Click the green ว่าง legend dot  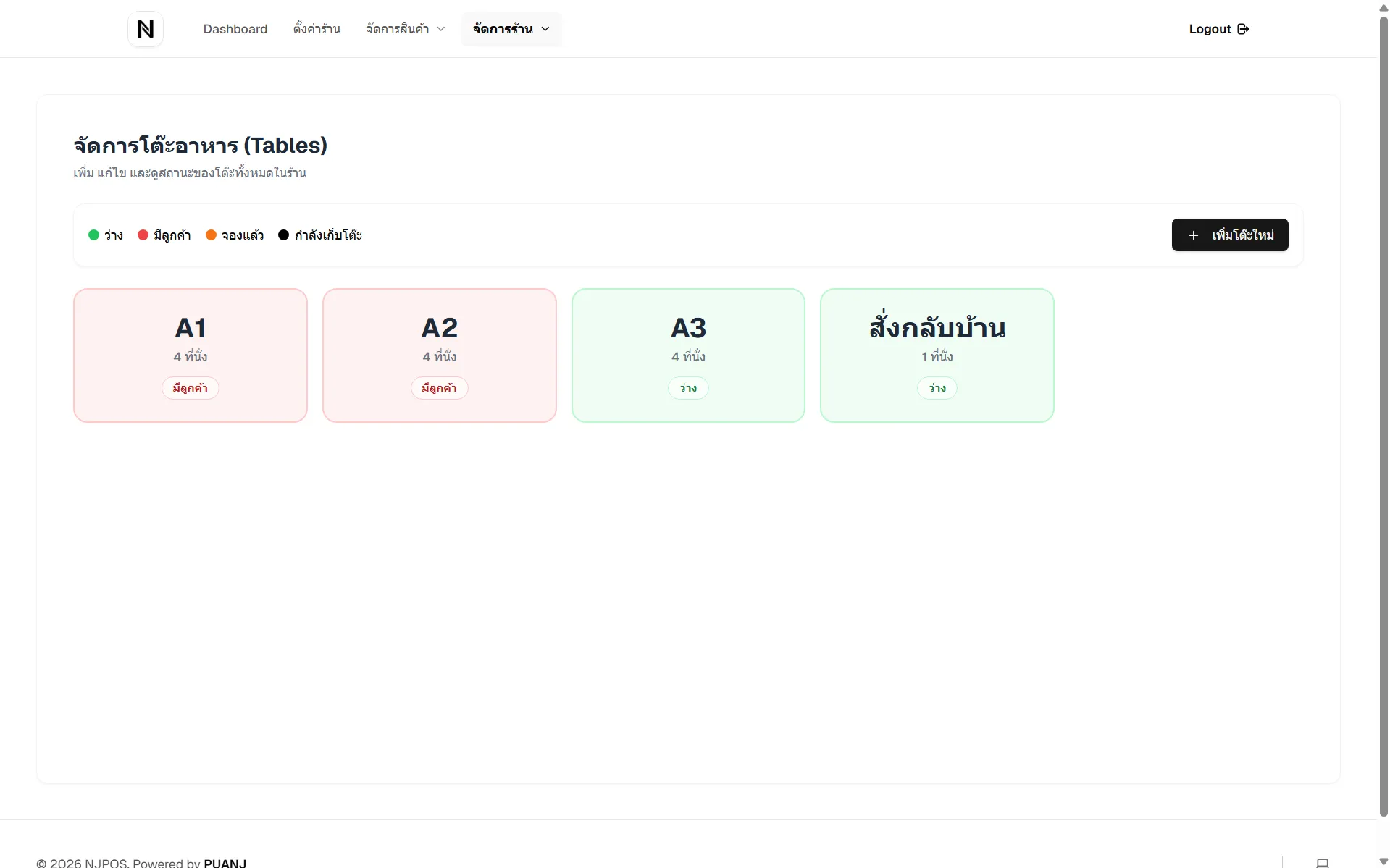pos(93,235)
